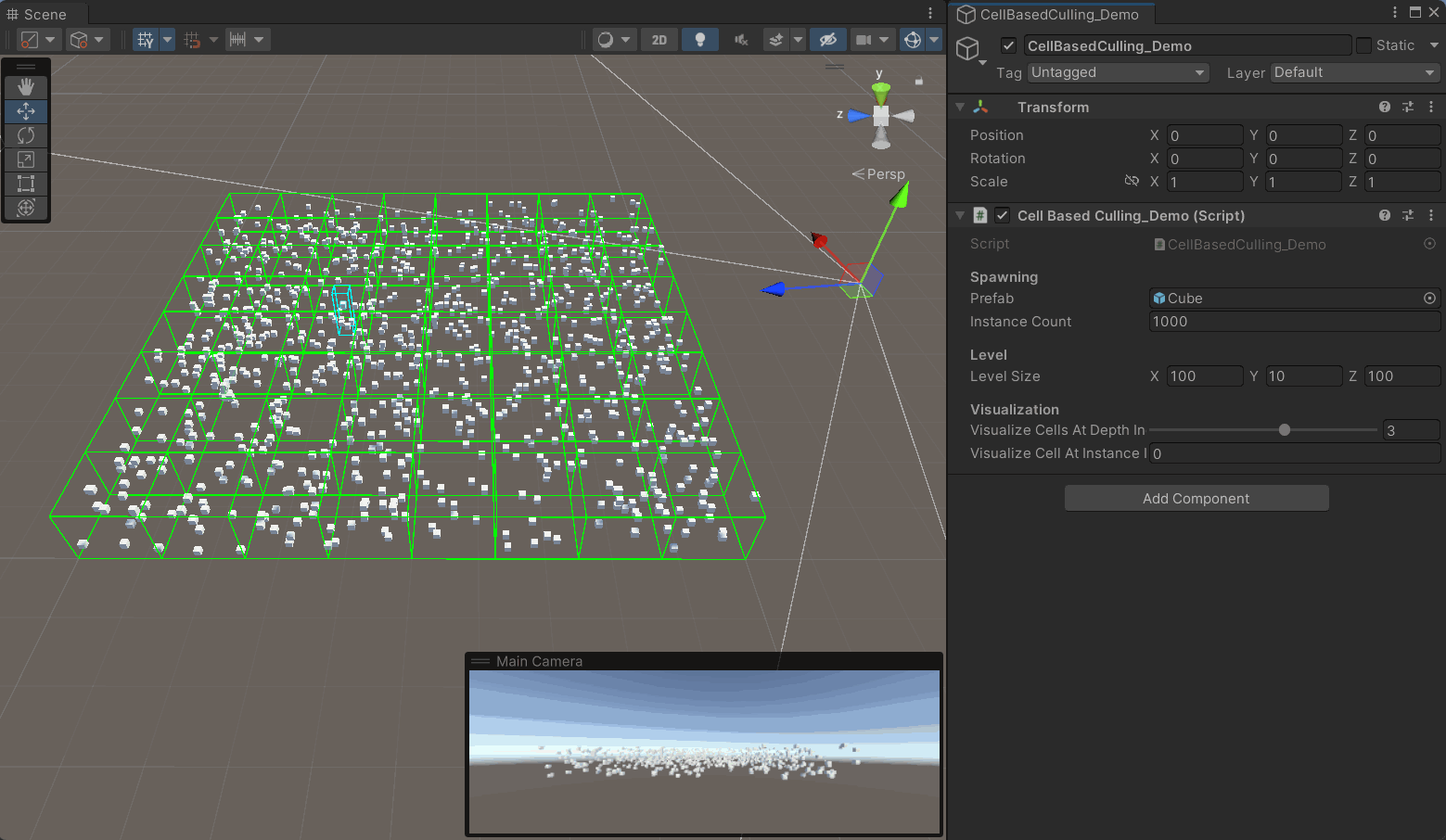Select the Scale tool
The image size is (1446, 840).
coord(26,159)
